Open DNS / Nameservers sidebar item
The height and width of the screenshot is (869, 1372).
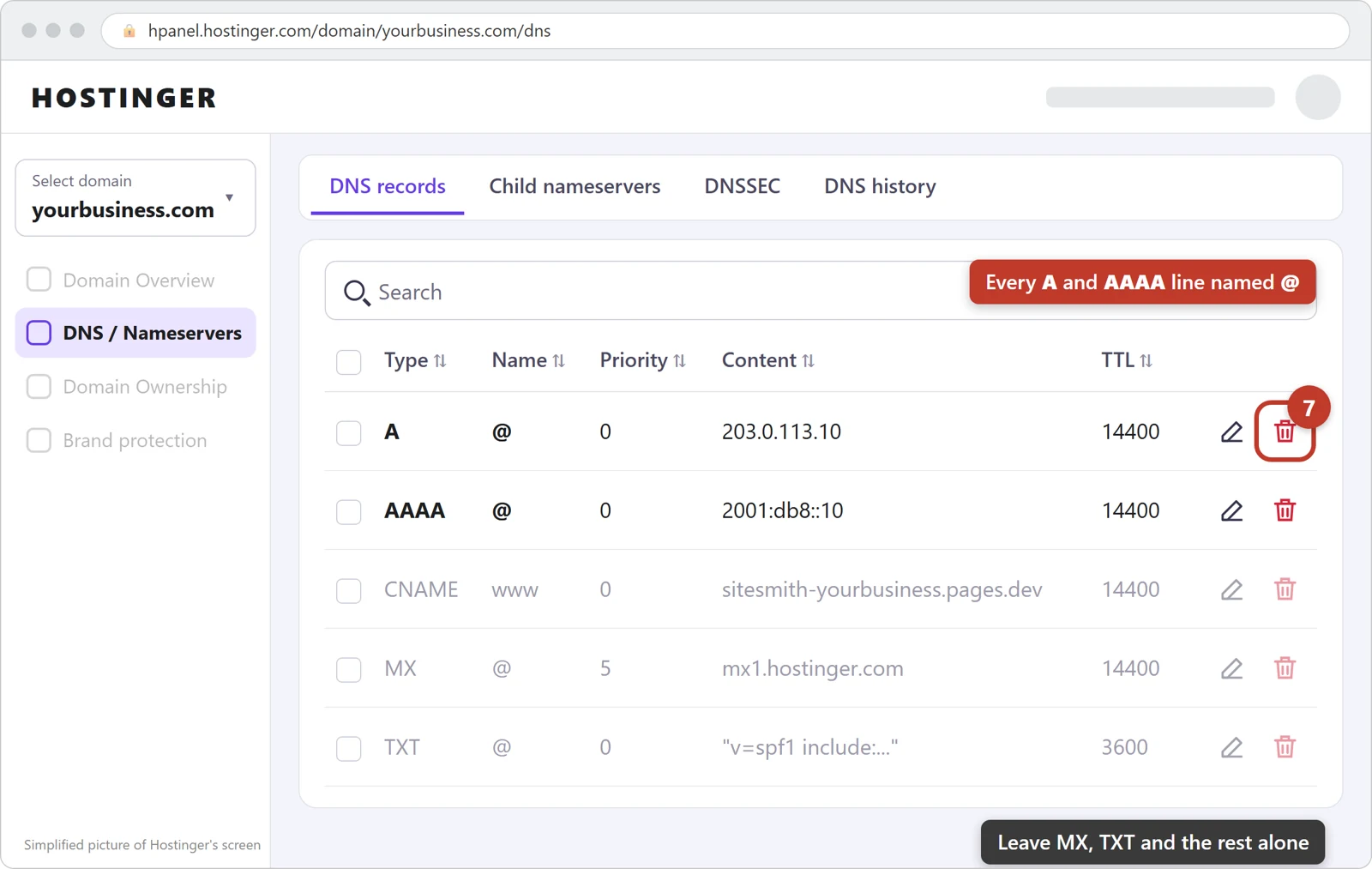click(x=135, y=333)
